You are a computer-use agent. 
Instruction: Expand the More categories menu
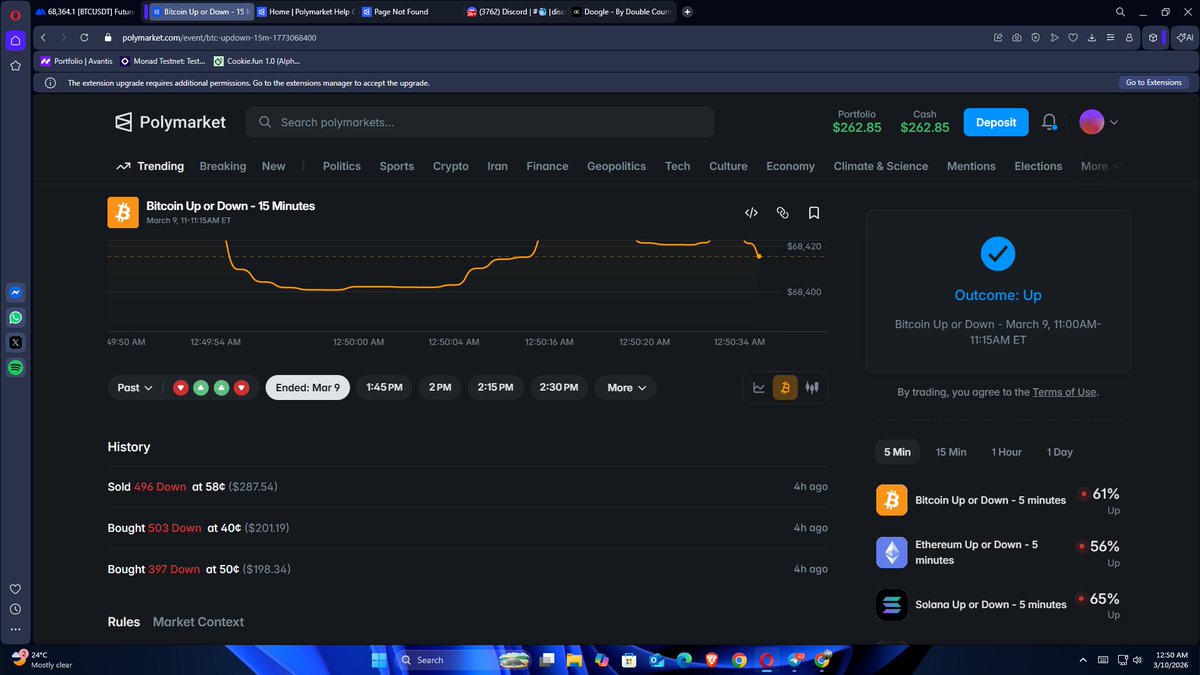click(1100, 166)
